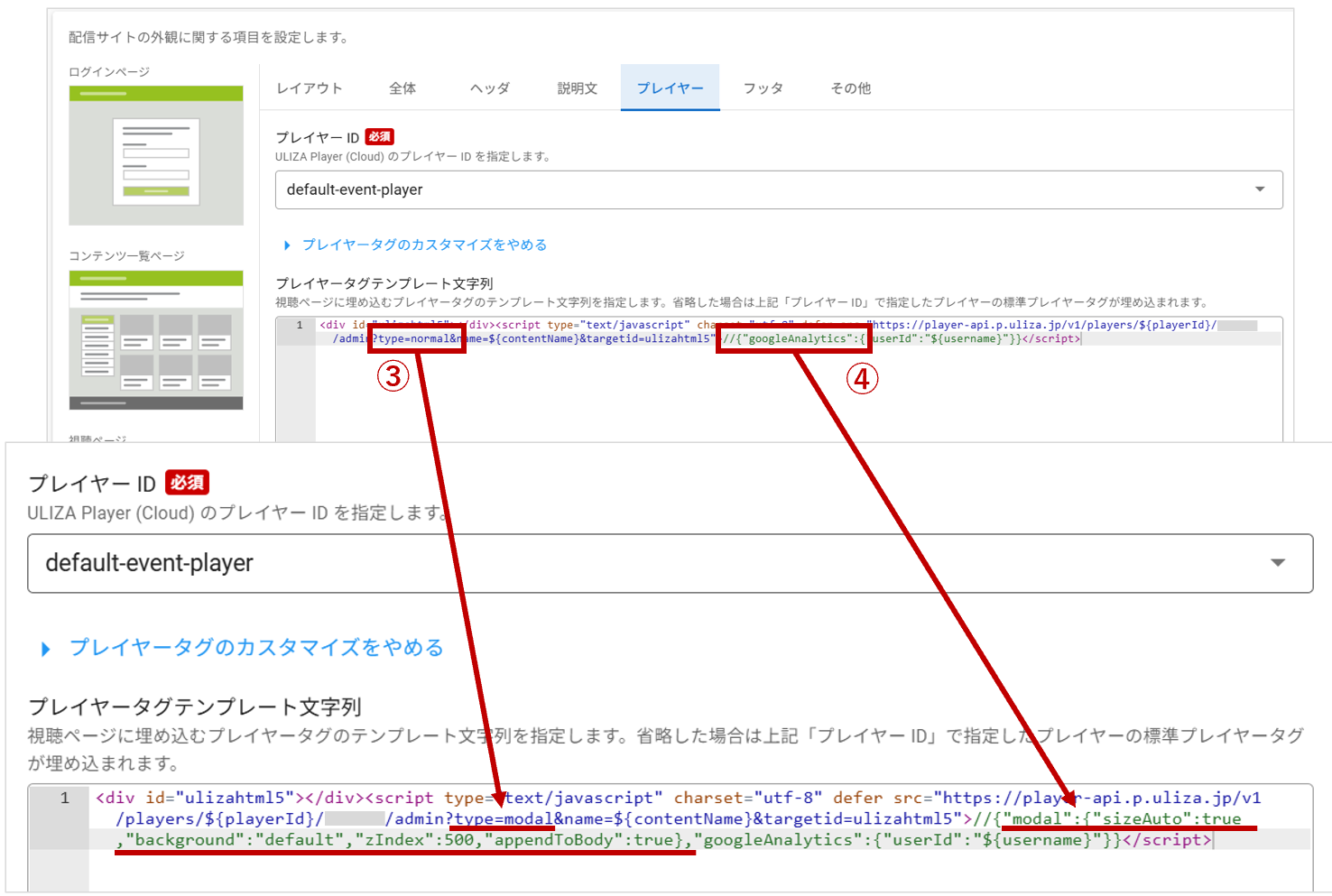The width and height of the screenshot is (1332, 896).
Task: Select the ヘッダ tab
Action: 490,88
